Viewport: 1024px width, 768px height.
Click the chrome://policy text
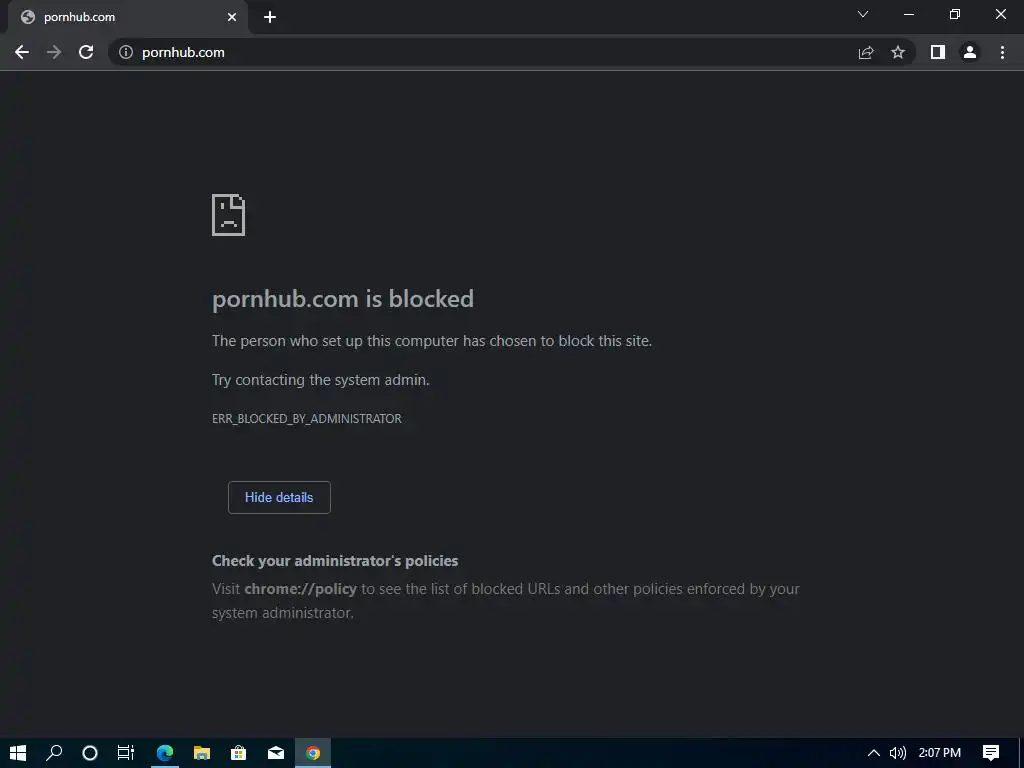pyautogui.click(x=300, y=589)
